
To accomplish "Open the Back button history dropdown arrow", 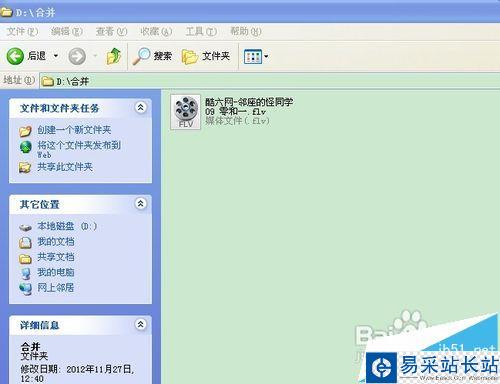I will coord(56,56).
